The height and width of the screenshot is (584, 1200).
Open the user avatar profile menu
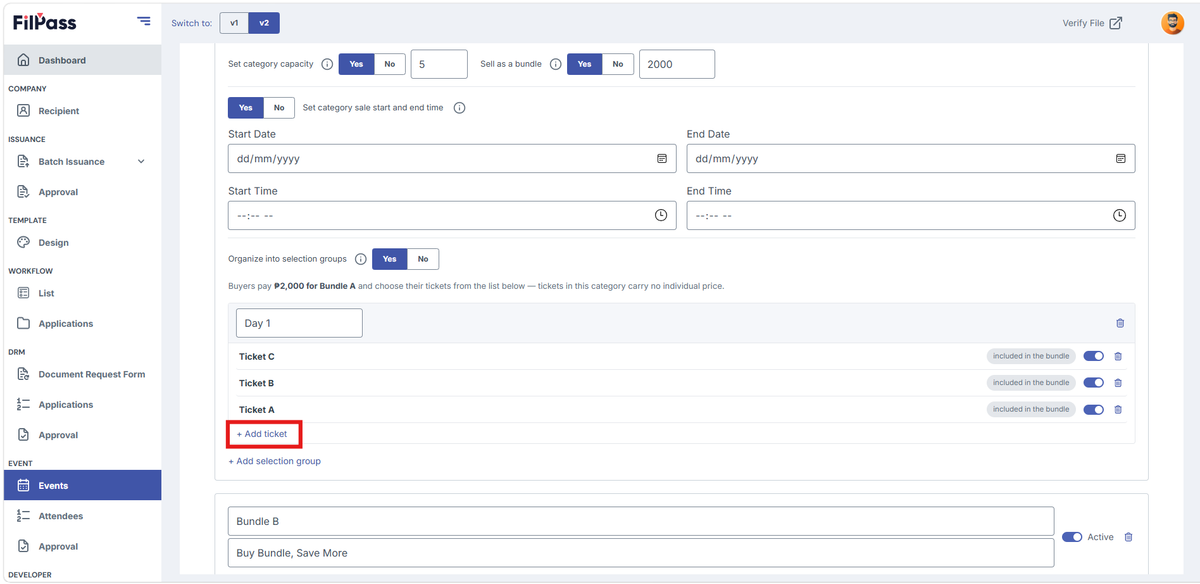click(1172, 23)
